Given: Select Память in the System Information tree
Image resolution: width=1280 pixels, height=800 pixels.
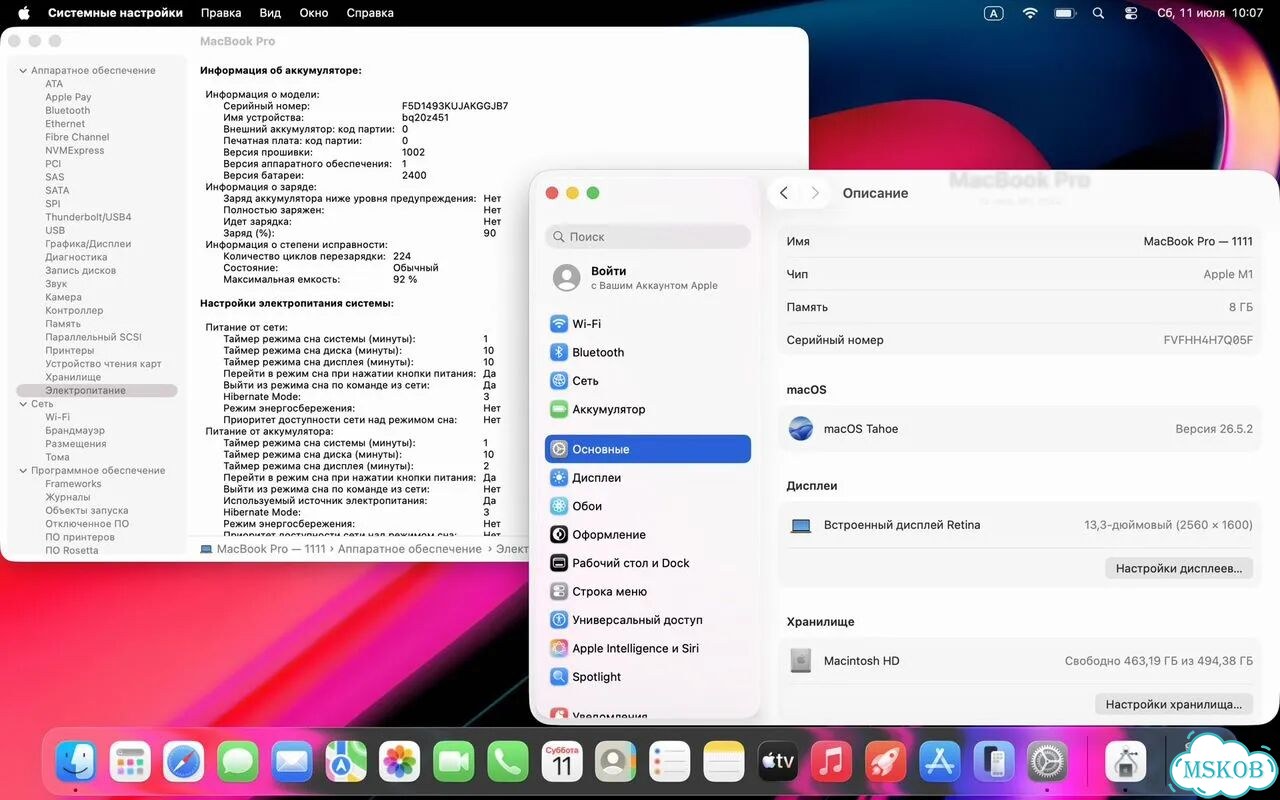Looking at the screenshot, I should coord(63,324).
